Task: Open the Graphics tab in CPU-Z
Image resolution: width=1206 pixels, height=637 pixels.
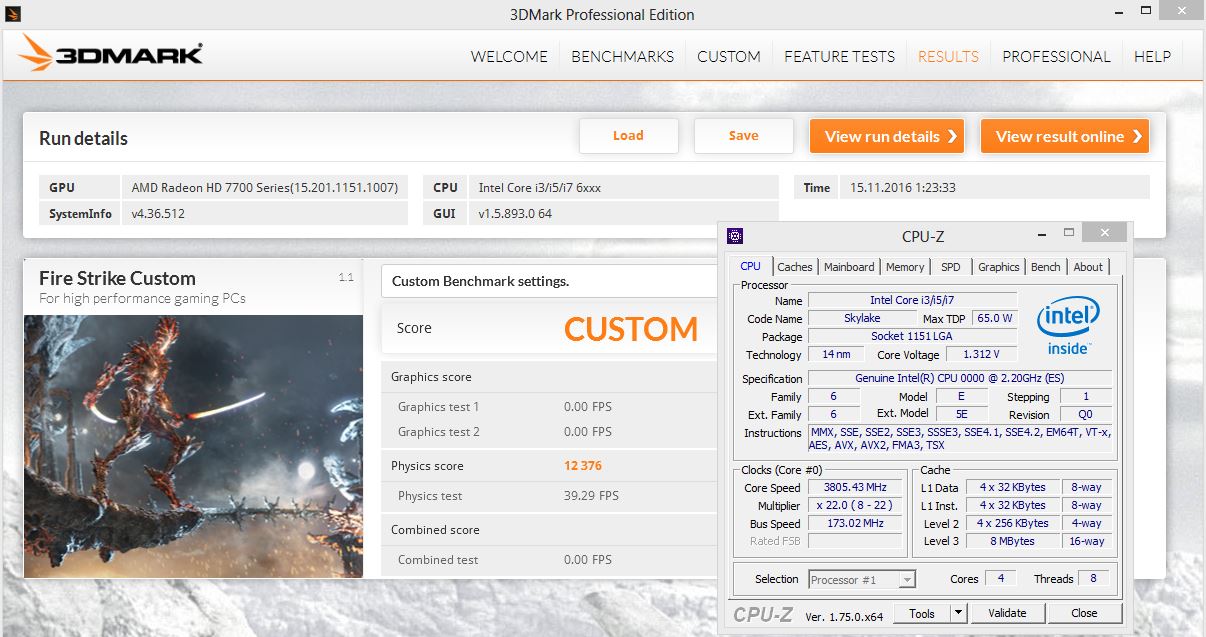Action: pyautogui.click(x=998, y=267)
